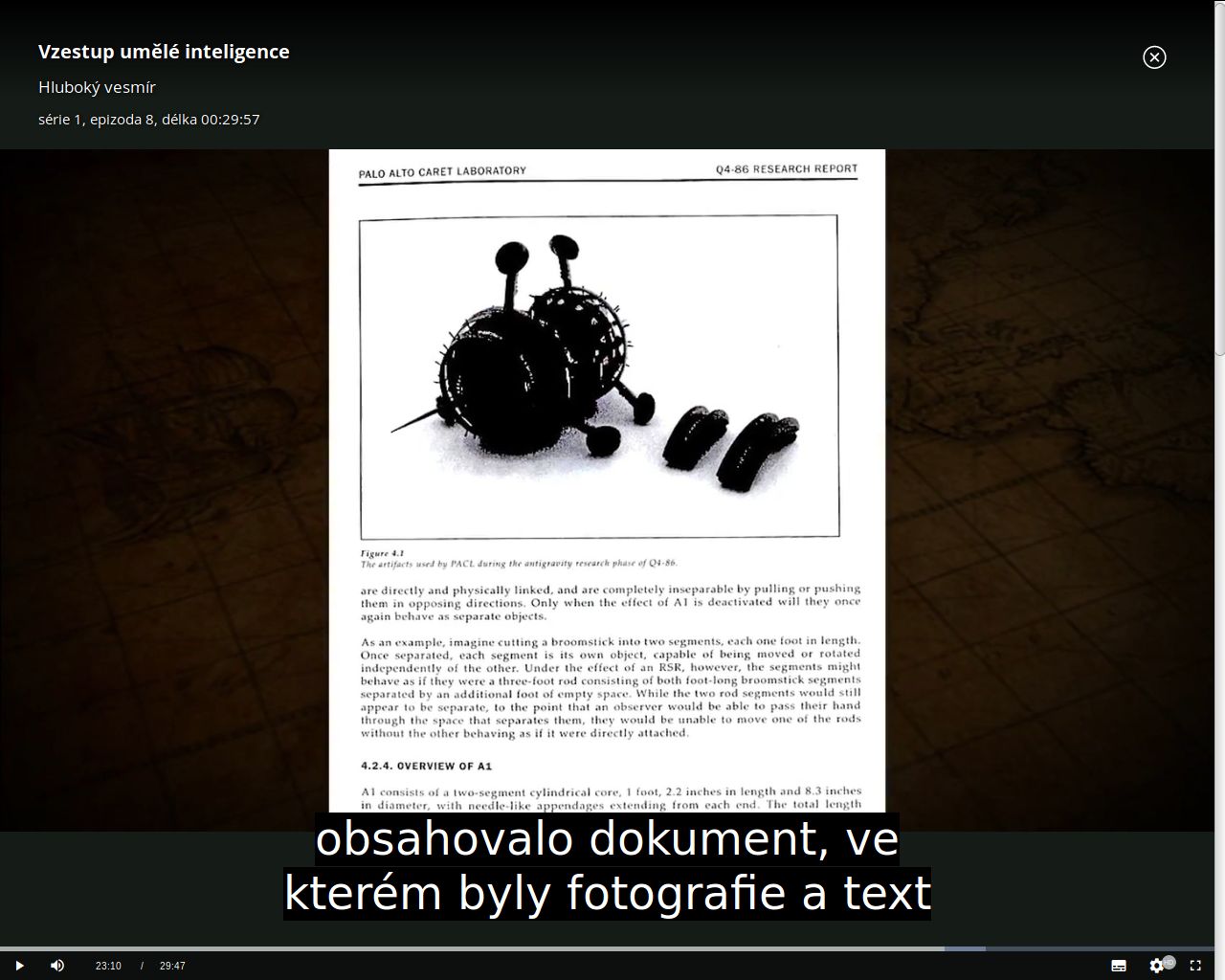Seek within the video progress bar
The width and height of the screenshot is (1225, 980).
[607, 948]
